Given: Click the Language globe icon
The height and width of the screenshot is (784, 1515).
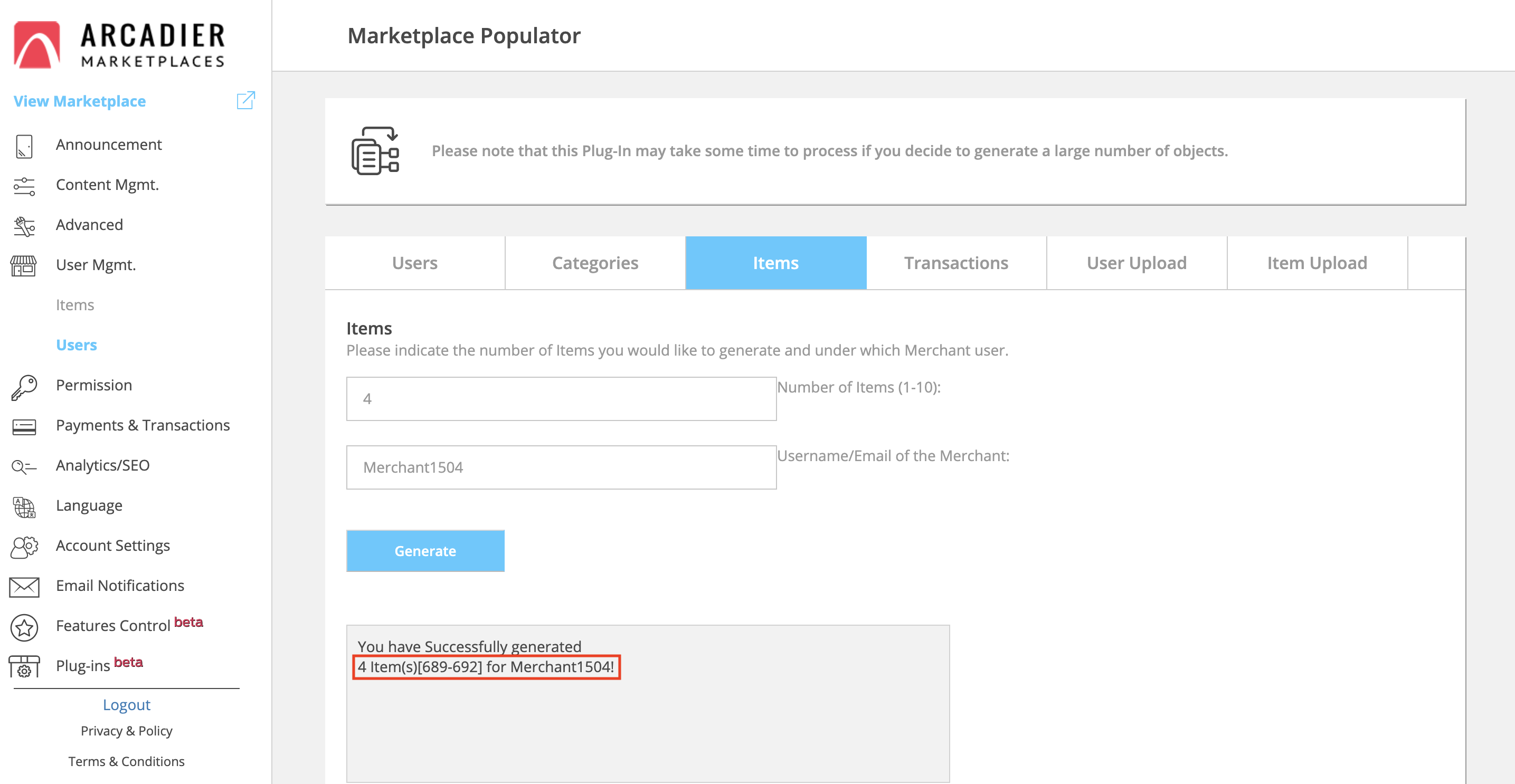Looking at the screenshot, I should pos(24,506).
